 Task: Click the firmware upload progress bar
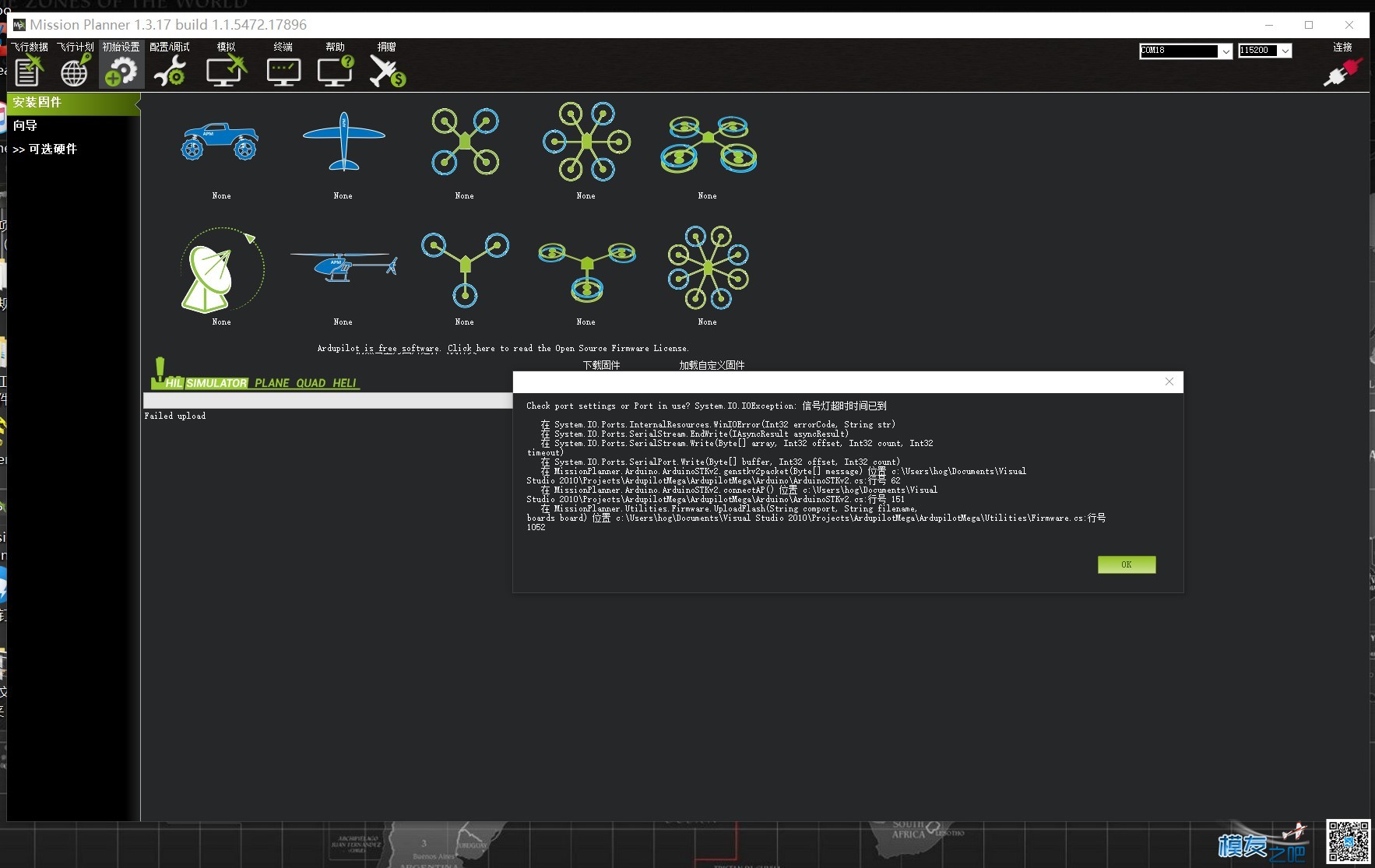(328, 400)
